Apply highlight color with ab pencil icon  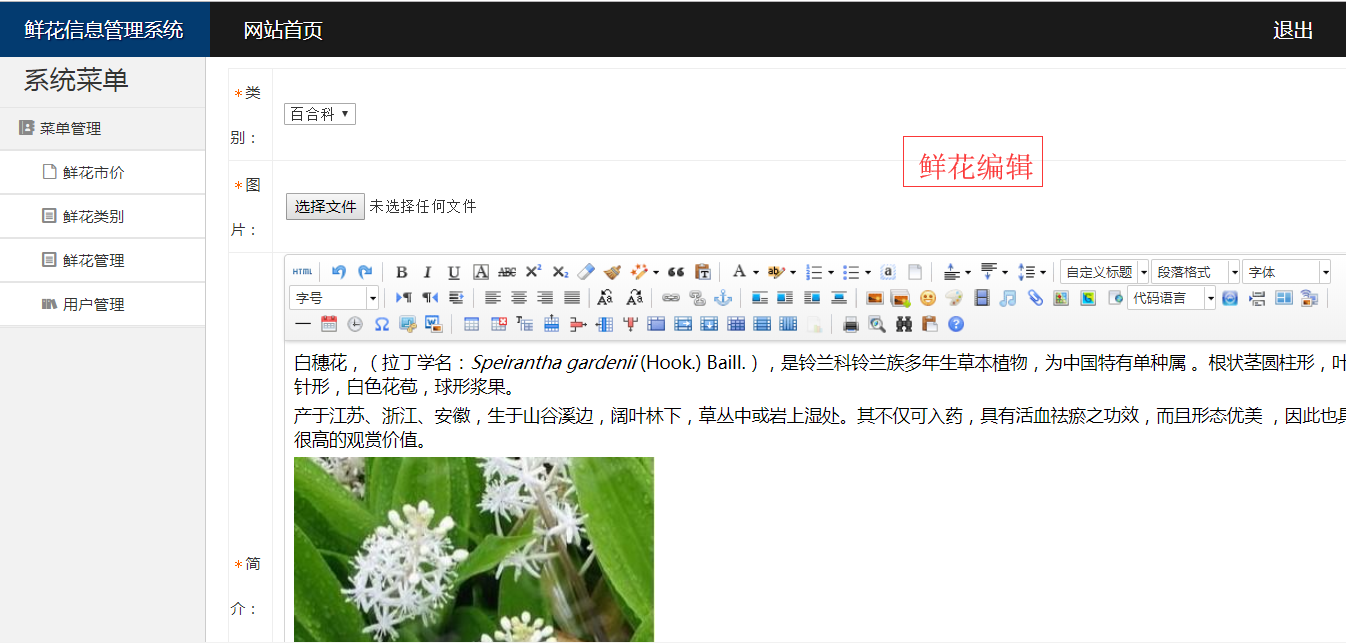[x=776, y=272]
